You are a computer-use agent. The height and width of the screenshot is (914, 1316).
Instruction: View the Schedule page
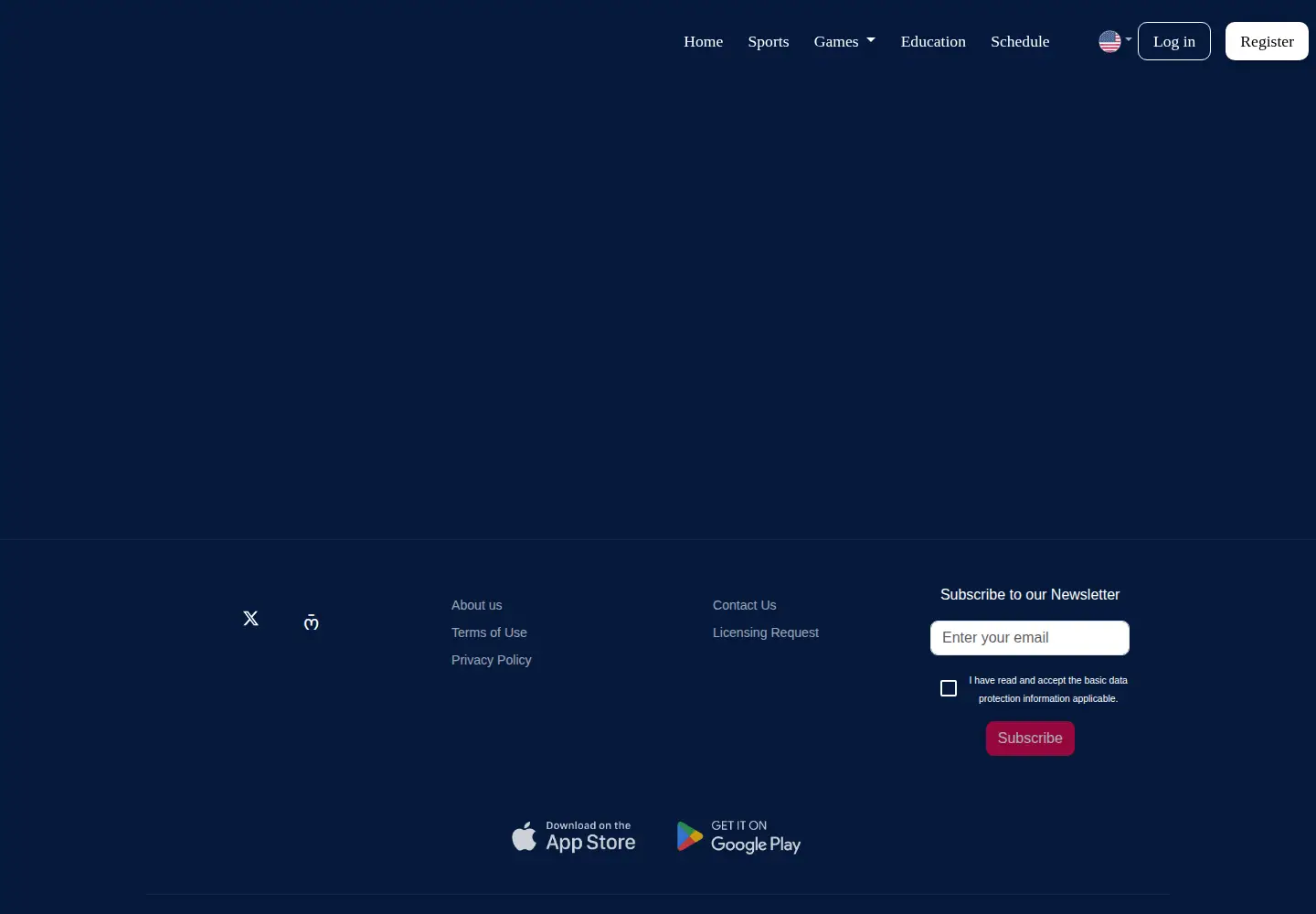[1020, 41]
